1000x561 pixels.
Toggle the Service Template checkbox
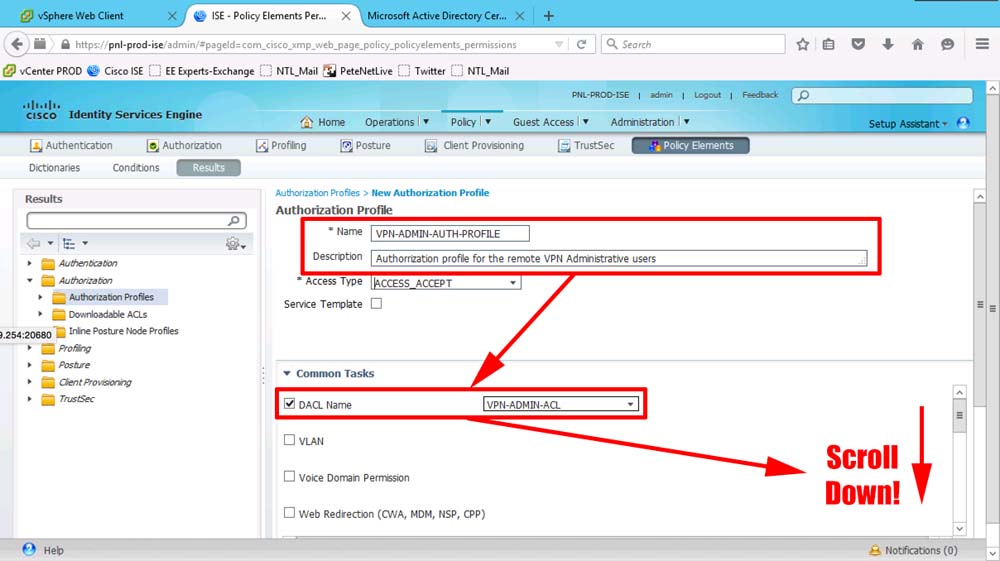[377, 303]
